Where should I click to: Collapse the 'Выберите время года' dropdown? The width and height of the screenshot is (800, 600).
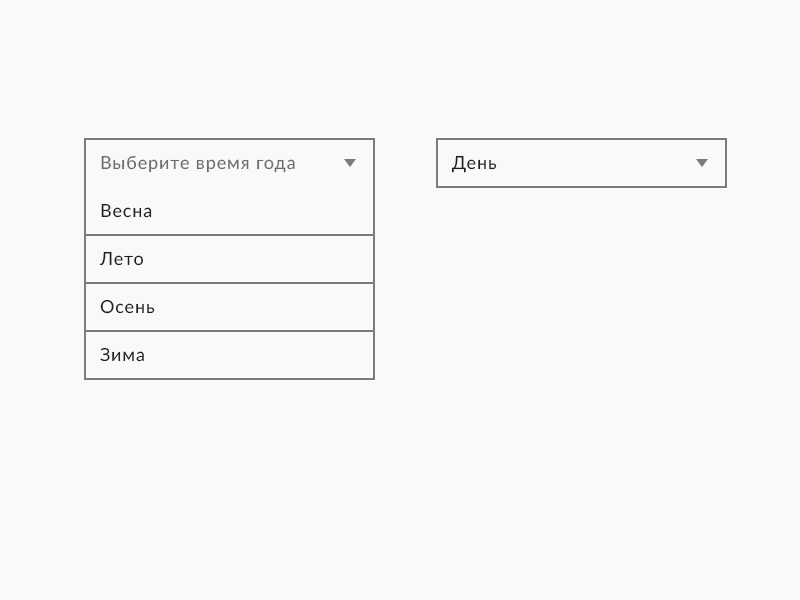[229, 163]
